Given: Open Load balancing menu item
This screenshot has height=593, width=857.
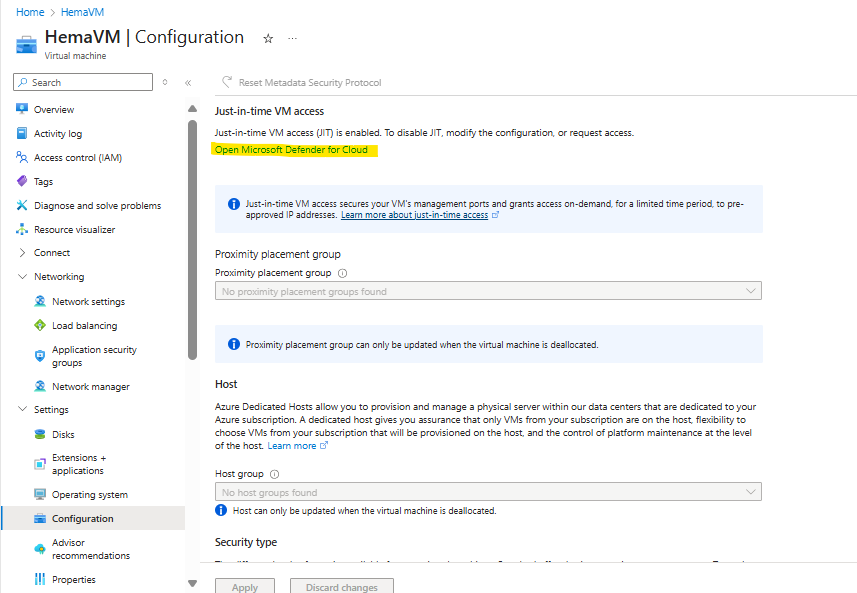Looking at the screenshot, I should (x=84, y=326).
